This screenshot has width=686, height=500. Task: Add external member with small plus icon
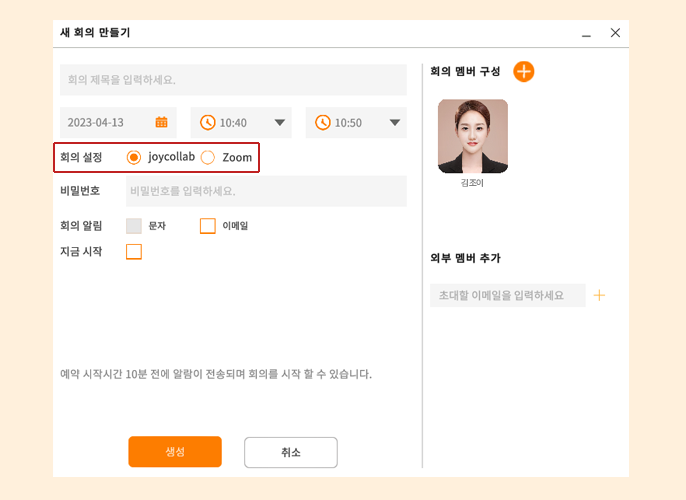click(599, 295)
